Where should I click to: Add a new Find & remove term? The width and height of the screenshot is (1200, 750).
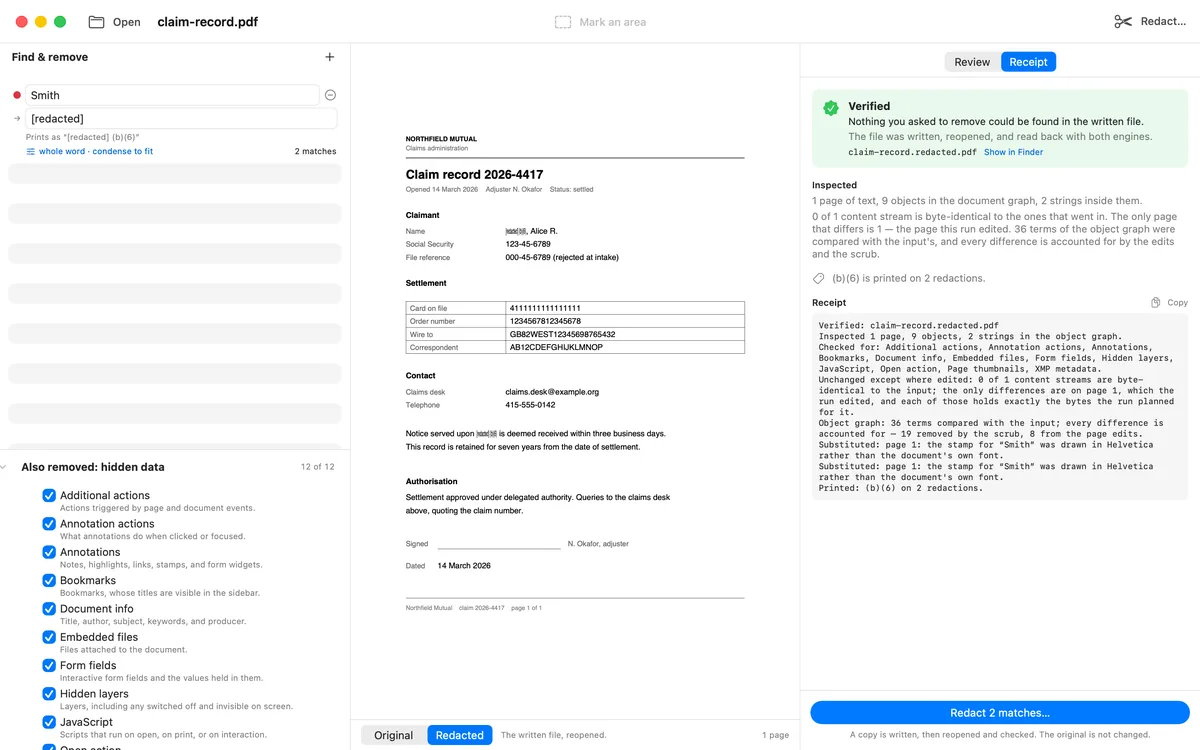[x=330, y=57]
